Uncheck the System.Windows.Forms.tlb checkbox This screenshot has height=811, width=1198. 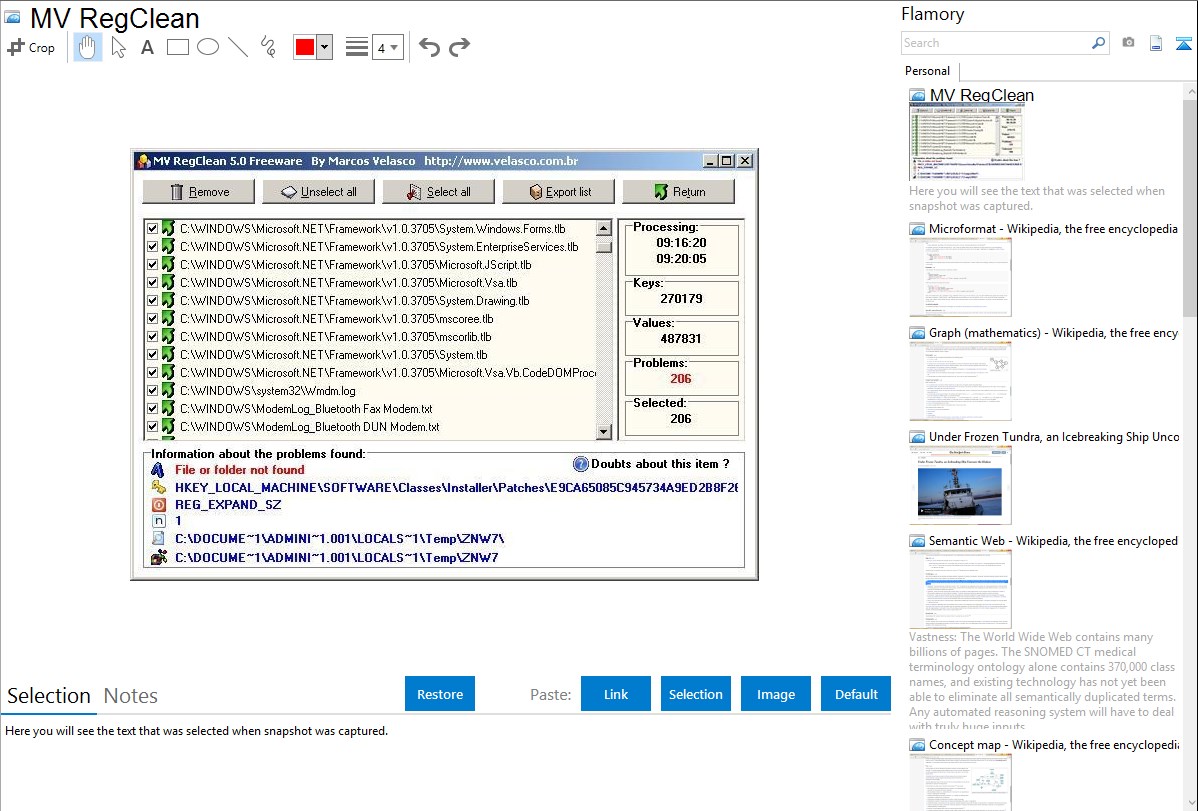(153, 229)
